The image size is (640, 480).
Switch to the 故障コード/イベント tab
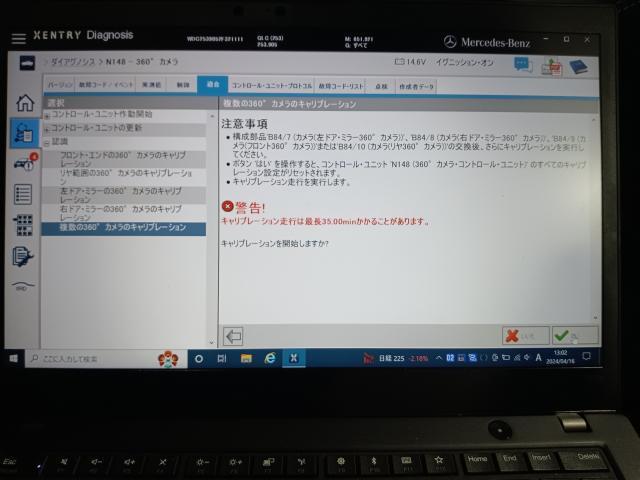point(106,85)
